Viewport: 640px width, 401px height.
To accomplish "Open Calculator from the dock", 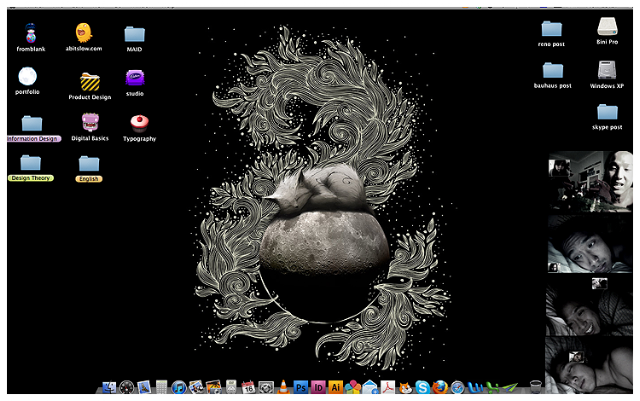I will [x=162, y=387].
